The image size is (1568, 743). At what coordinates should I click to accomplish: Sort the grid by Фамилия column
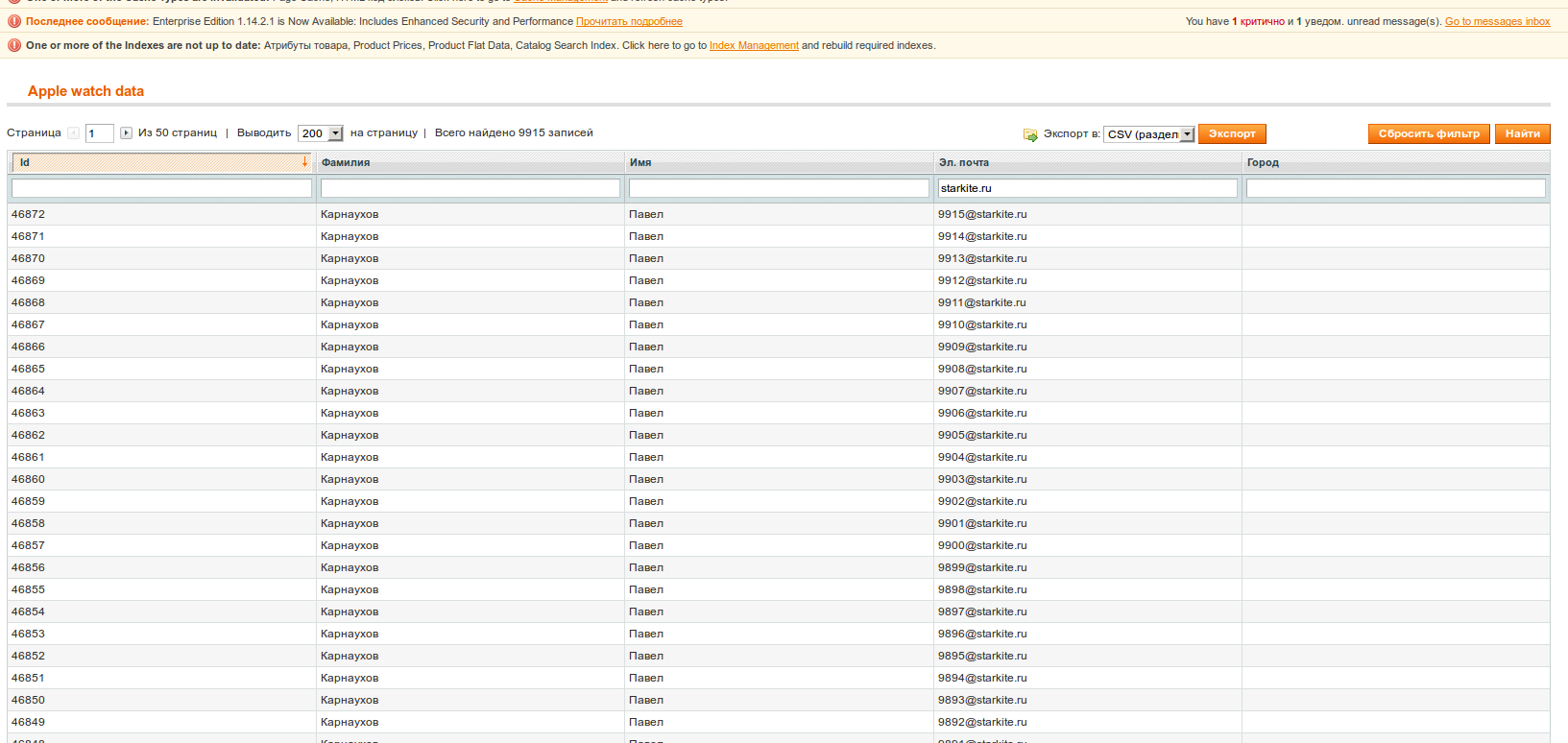tap(346, 162)
